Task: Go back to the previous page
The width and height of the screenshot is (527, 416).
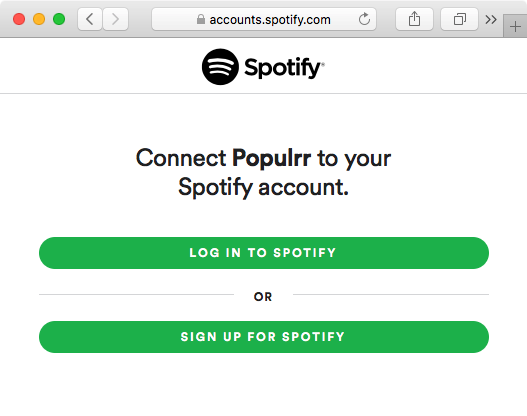Action: [x=90, y=19]
